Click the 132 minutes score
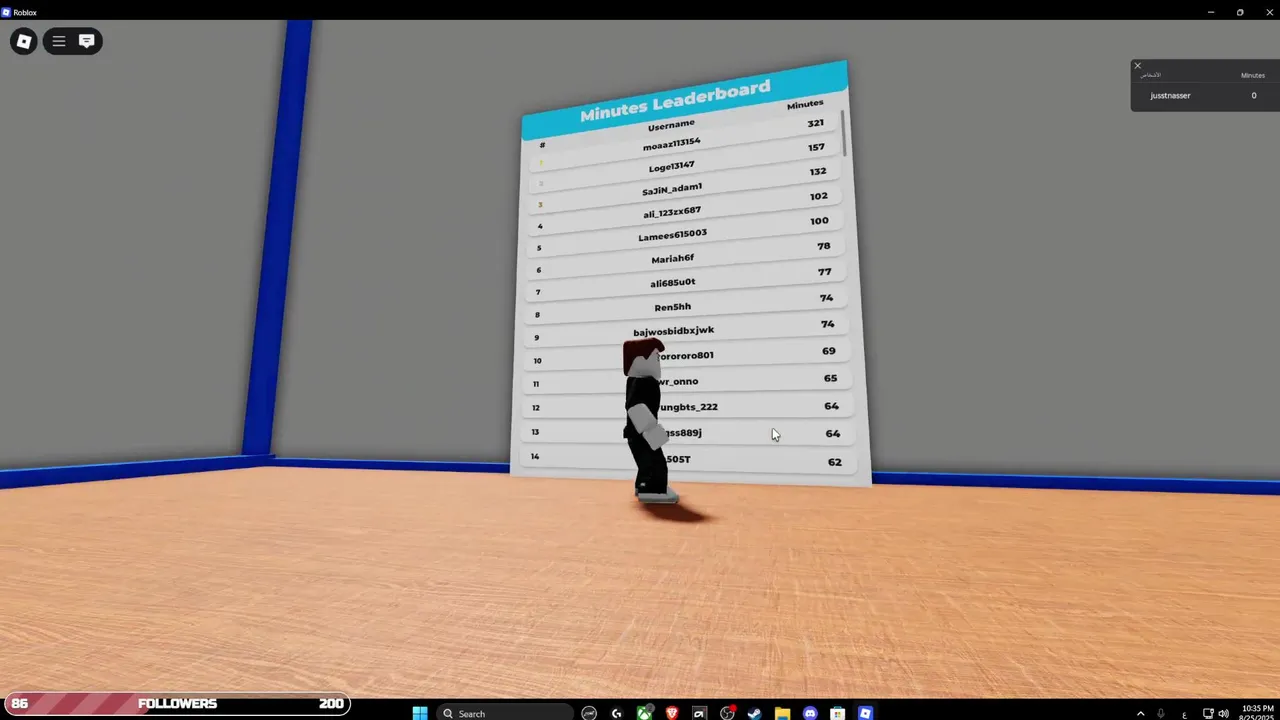This screenshot has height=720, width=1280. (x=818, y=171)
